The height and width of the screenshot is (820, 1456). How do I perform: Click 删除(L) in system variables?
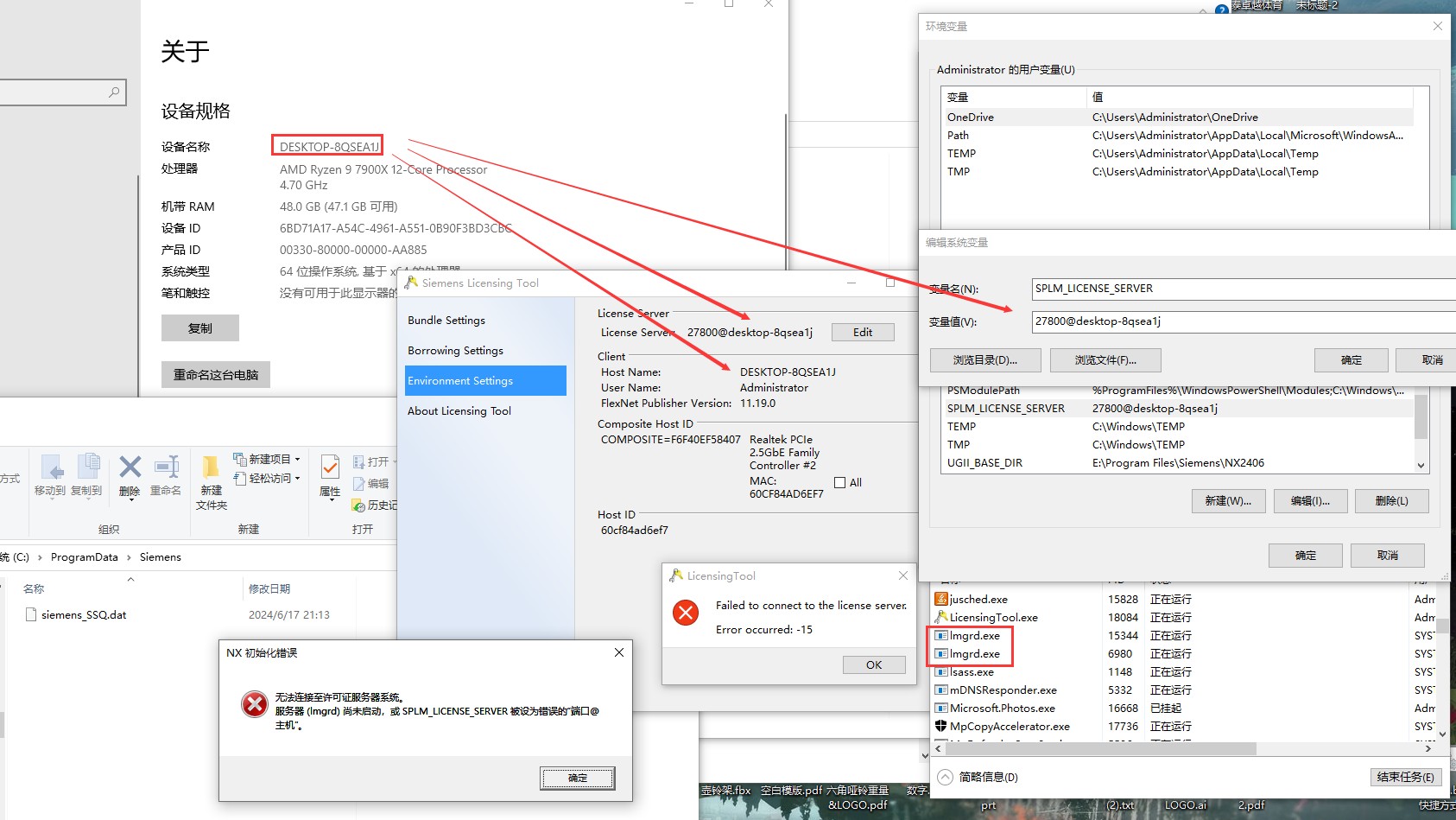(1392, 501)
